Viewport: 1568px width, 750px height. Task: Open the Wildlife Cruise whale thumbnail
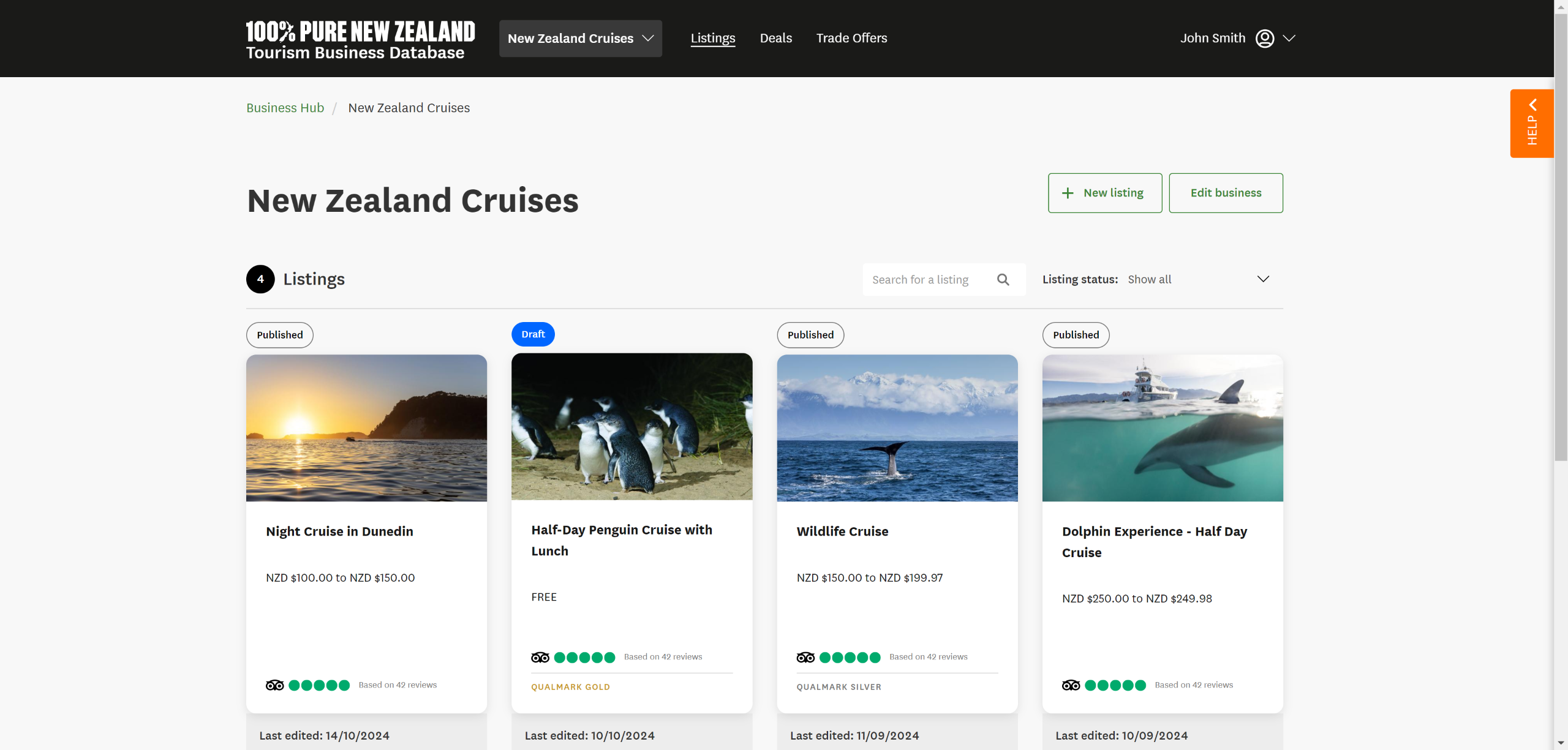tap(897, 428)
